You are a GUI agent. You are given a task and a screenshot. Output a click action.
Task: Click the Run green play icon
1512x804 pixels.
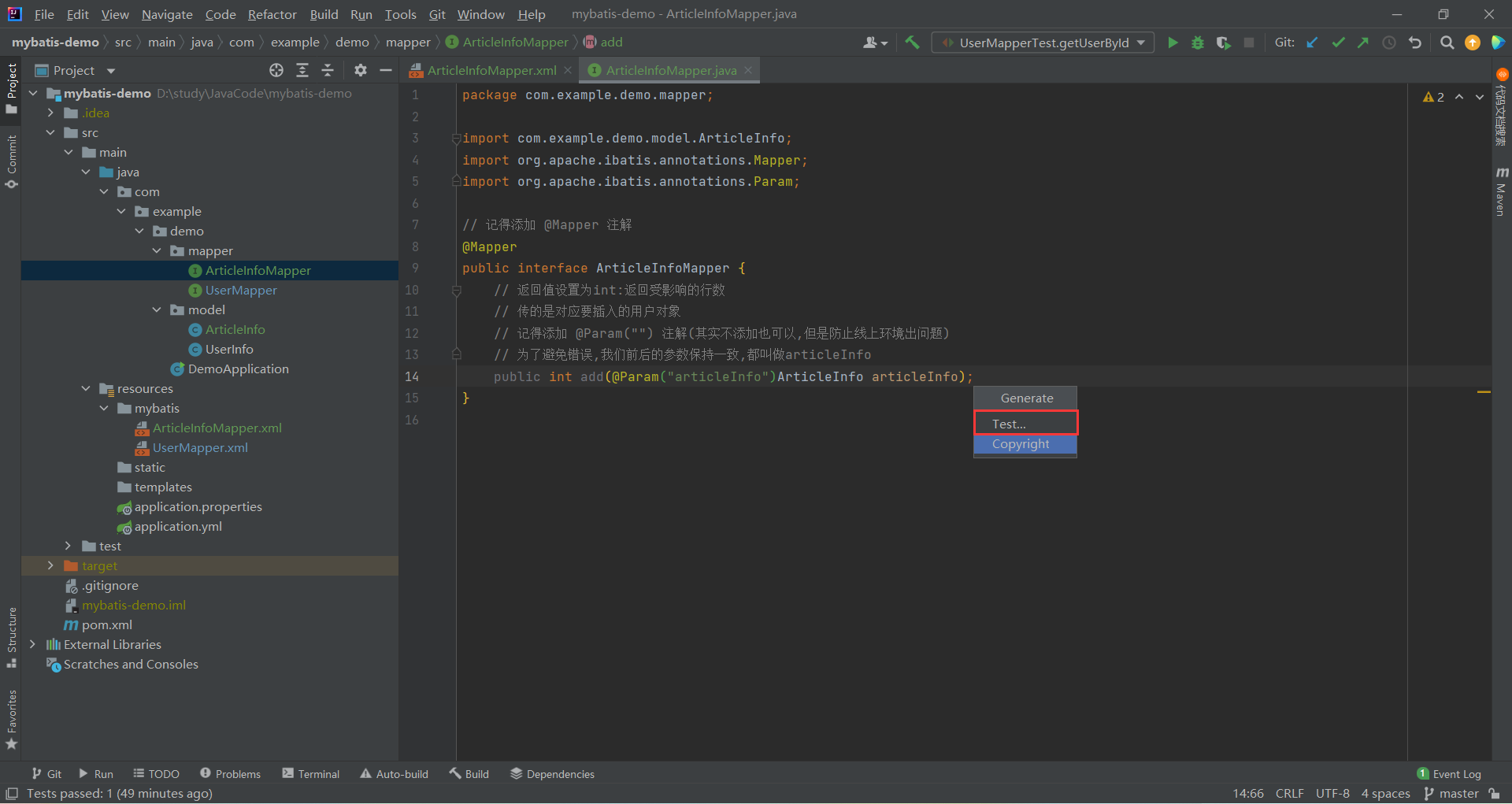pos(1173,43)
